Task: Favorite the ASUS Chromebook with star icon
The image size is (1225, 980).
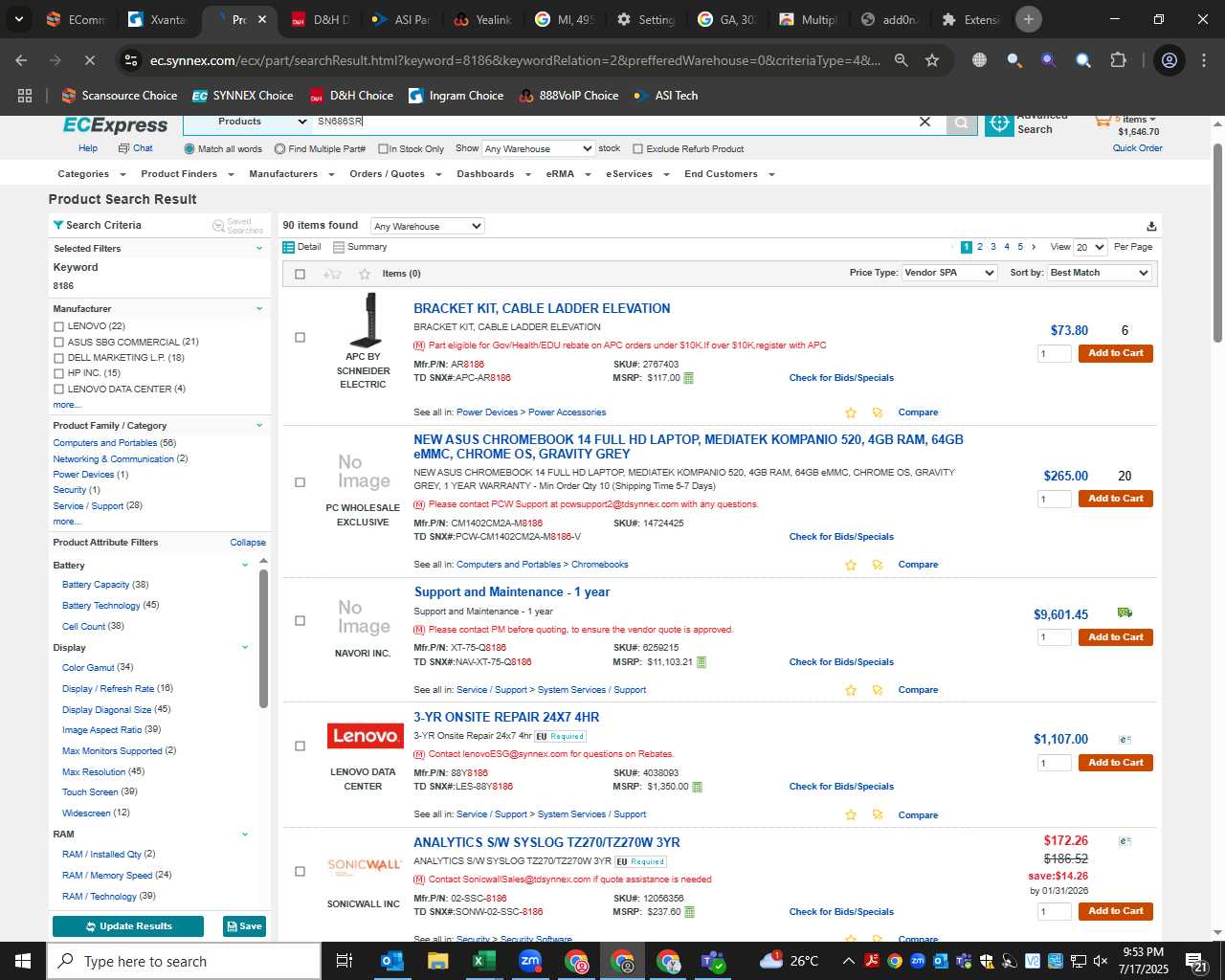Action: 851,565
